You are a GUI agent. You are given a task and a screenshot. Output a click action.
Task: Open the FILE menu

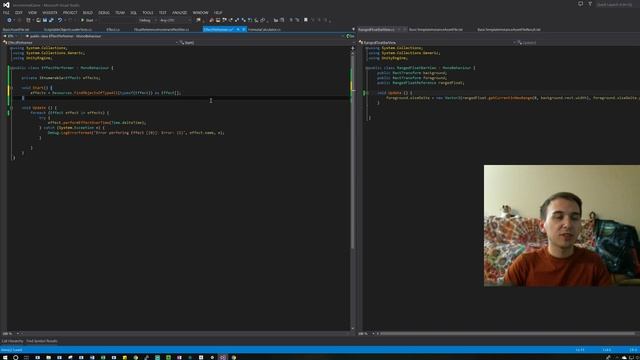[x=6, y=13]
